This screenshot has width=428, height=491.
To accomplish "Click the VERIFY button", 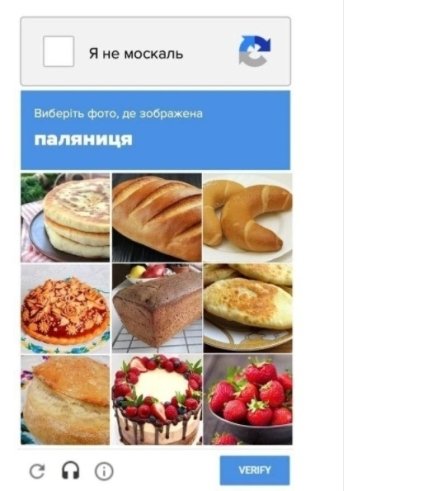I will [x=255, y=470].
